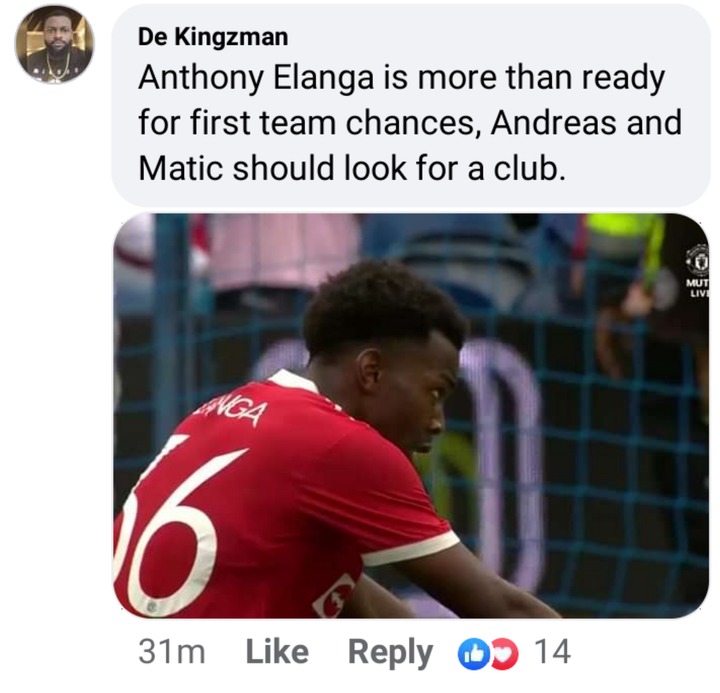Open the attached photo of the player
This screenshot has height=693, width=720.
[x=411, y=416]
